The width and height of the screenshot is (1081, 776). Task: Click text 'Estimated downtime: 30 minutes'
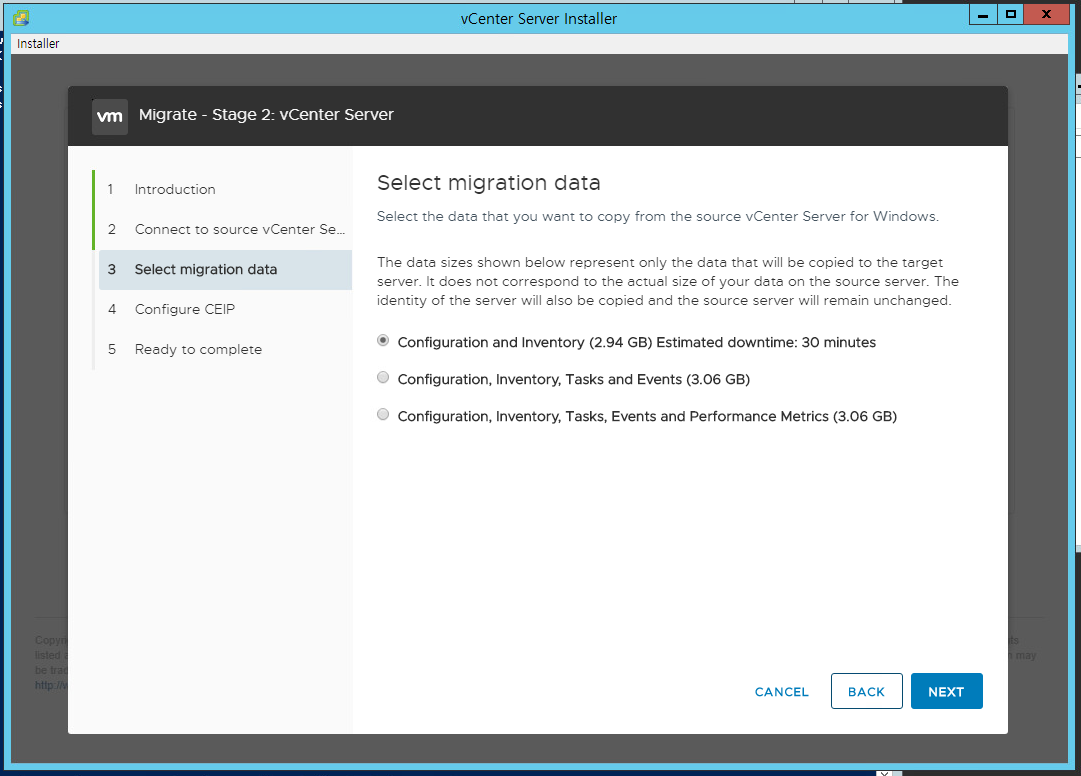coord(766,343)
